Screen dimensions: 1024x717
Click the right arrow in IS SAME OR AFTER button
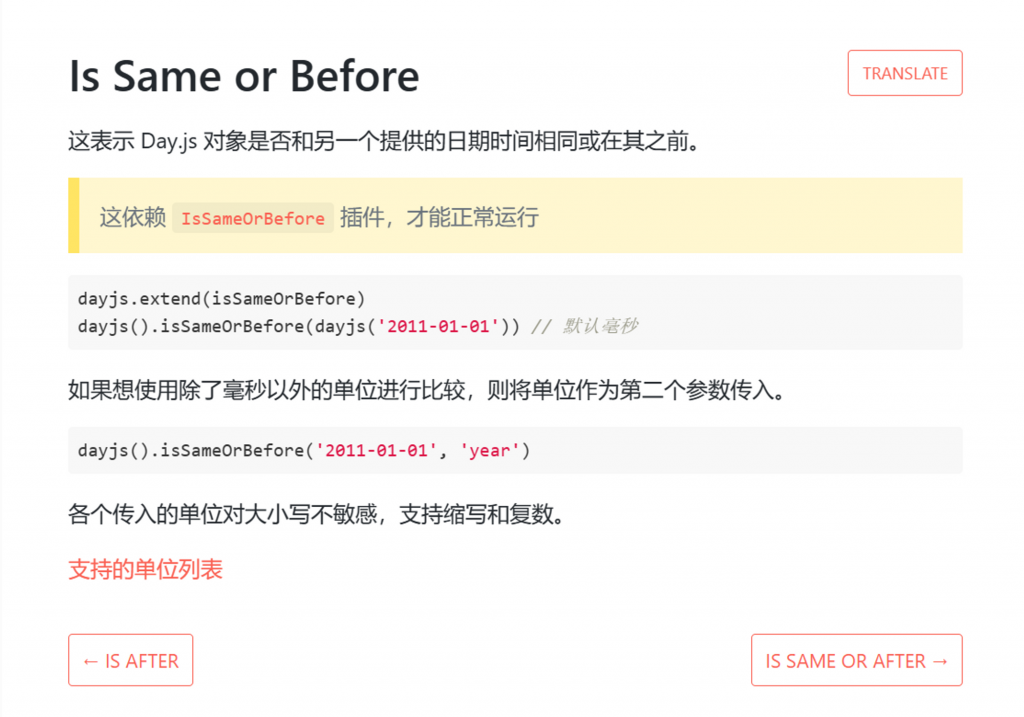(x=940, y=661)
